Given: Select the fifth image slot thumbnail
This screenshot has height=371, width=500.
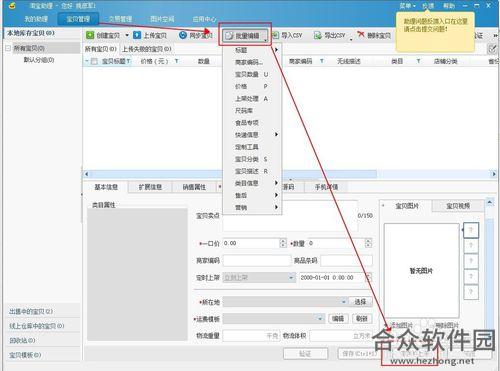Looking at the screenshot, I should click(471, 292).
